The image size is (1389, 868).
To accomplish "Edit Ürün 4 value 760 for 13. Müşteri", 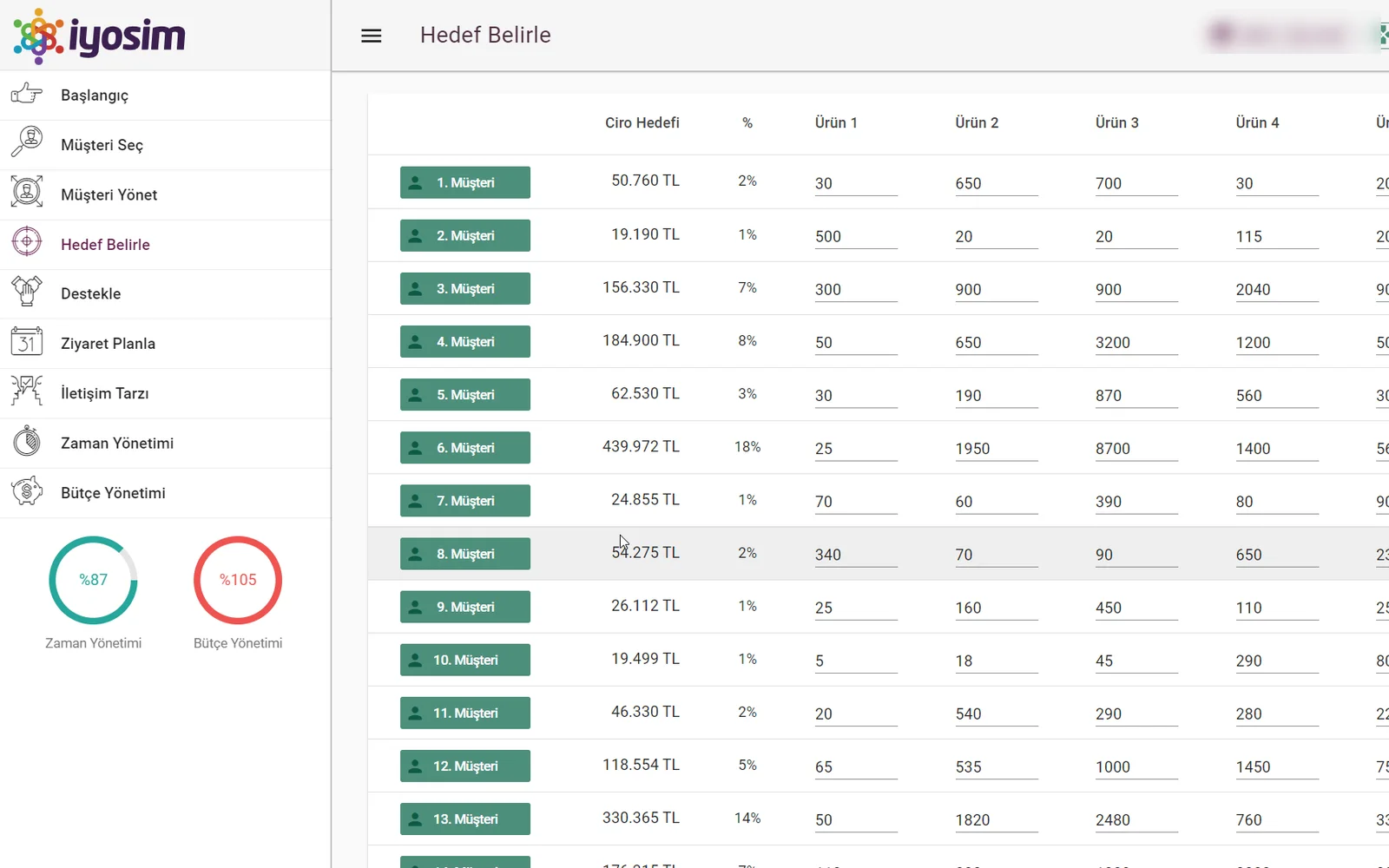I will 1277,820.
